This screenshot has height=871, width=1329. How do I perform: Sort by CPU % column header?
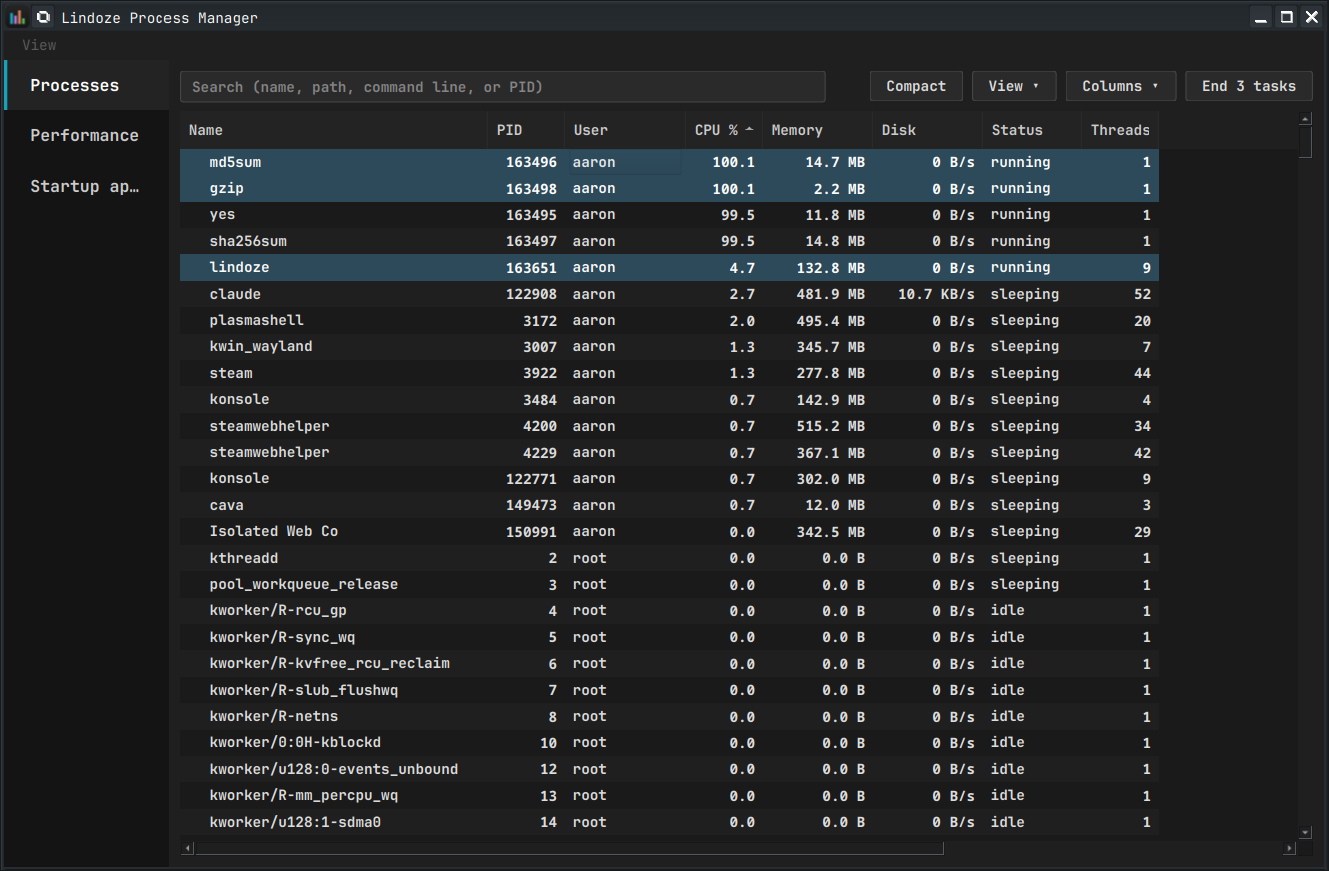coord(724,130)
